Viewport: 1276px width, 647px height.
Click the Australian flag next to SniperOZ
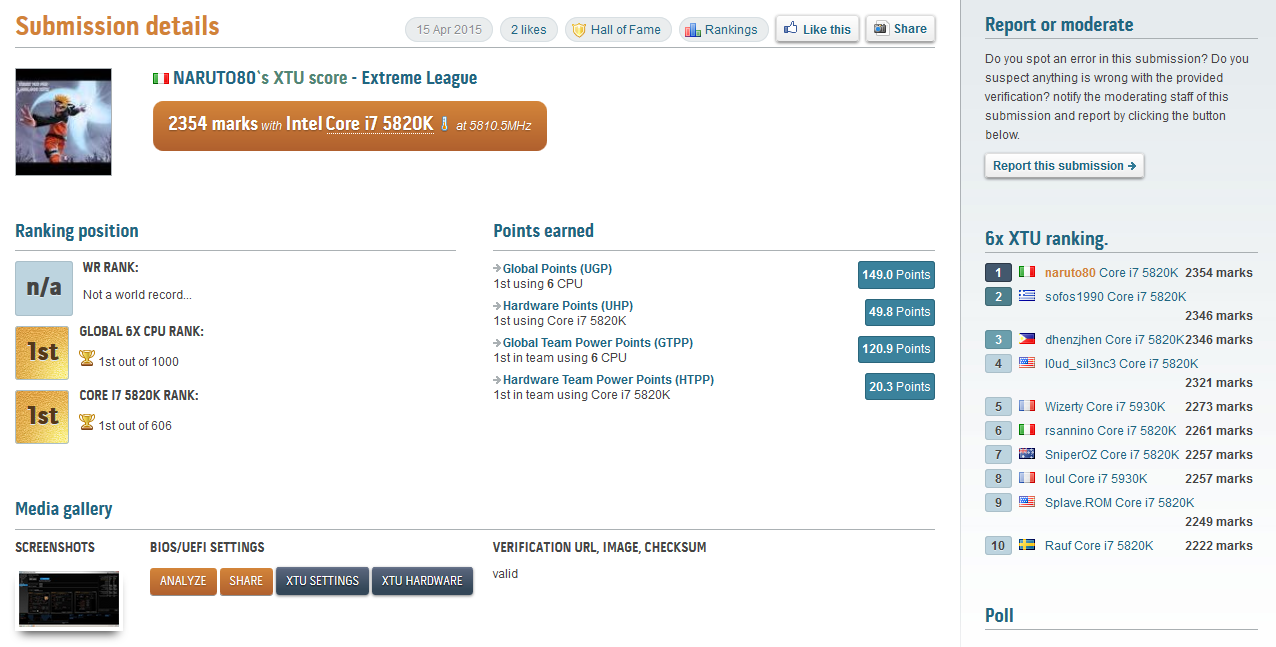coord(1027,455)
